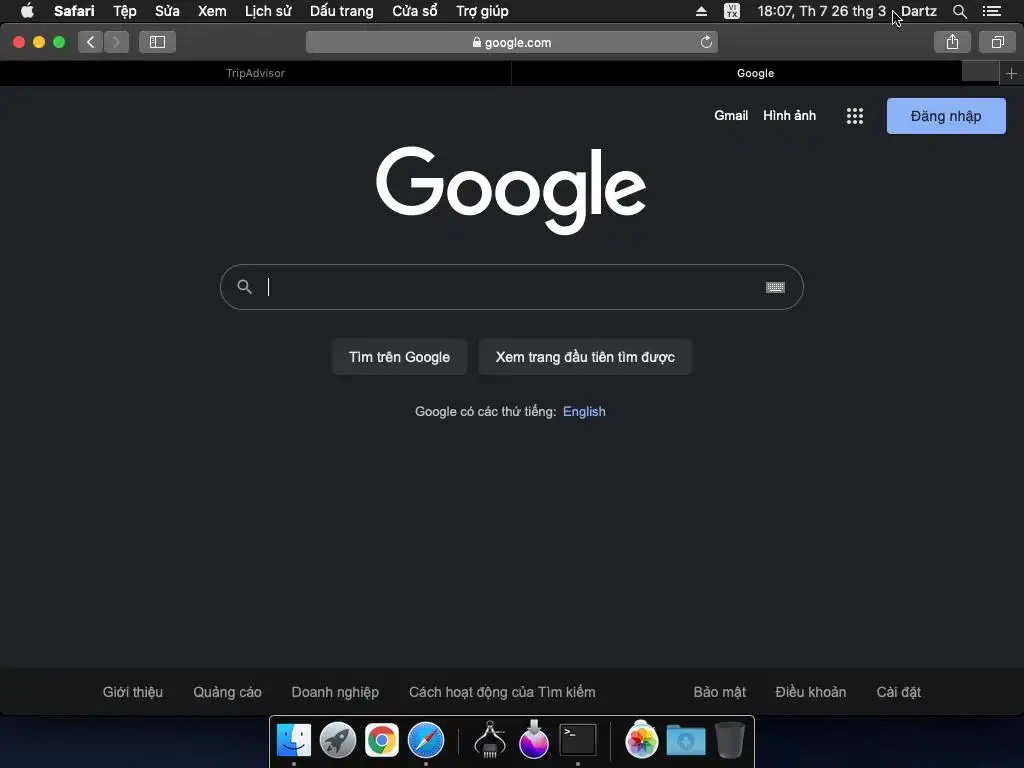The height and width of the screenshot is (768, 1024).
Task: Open Quảng cáo footer link
Action: coord(227,692)
